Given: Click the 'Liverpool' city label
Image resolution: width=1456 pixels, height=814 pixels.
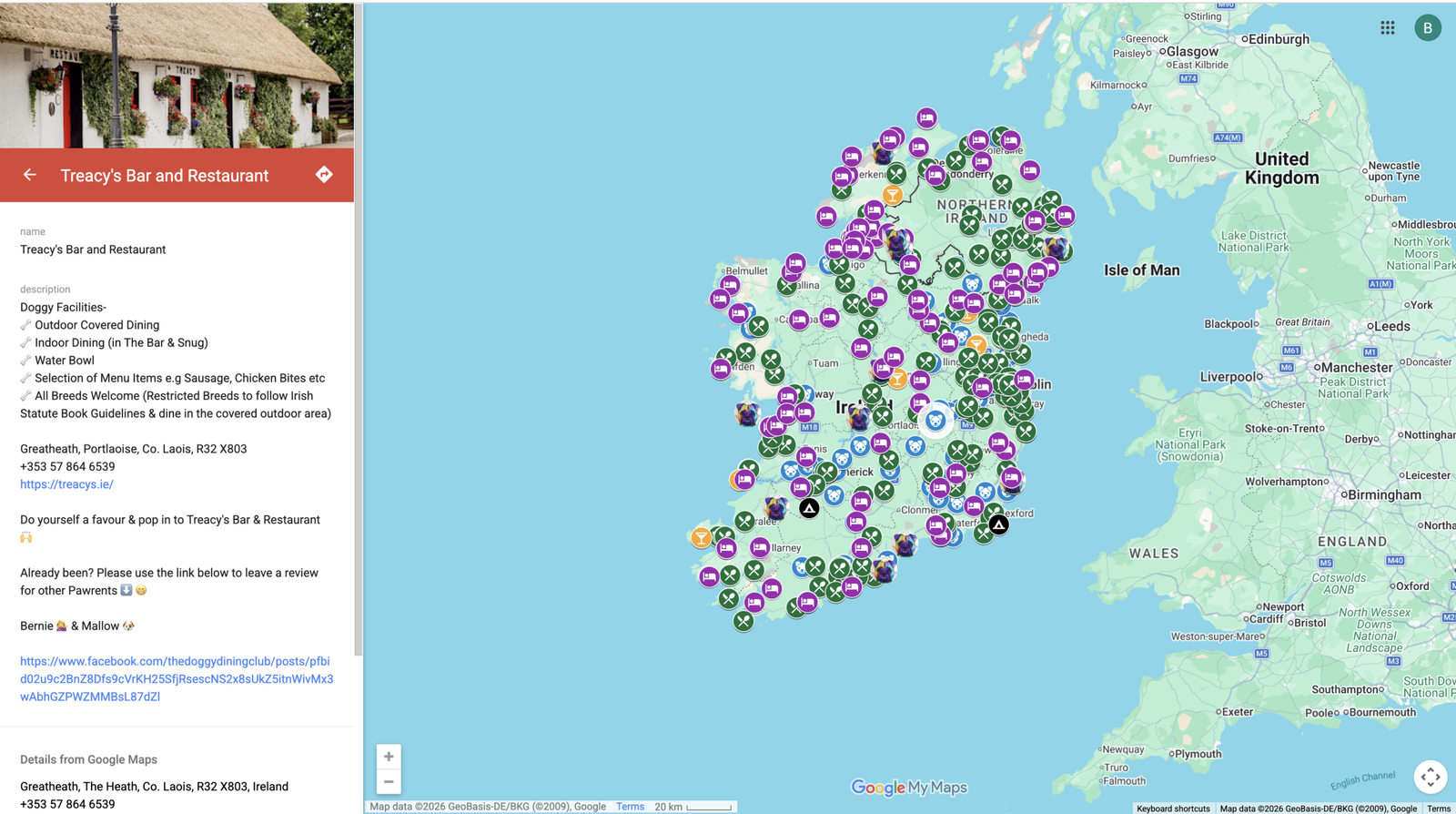Looking at the screenshot, I should 1228,377.
